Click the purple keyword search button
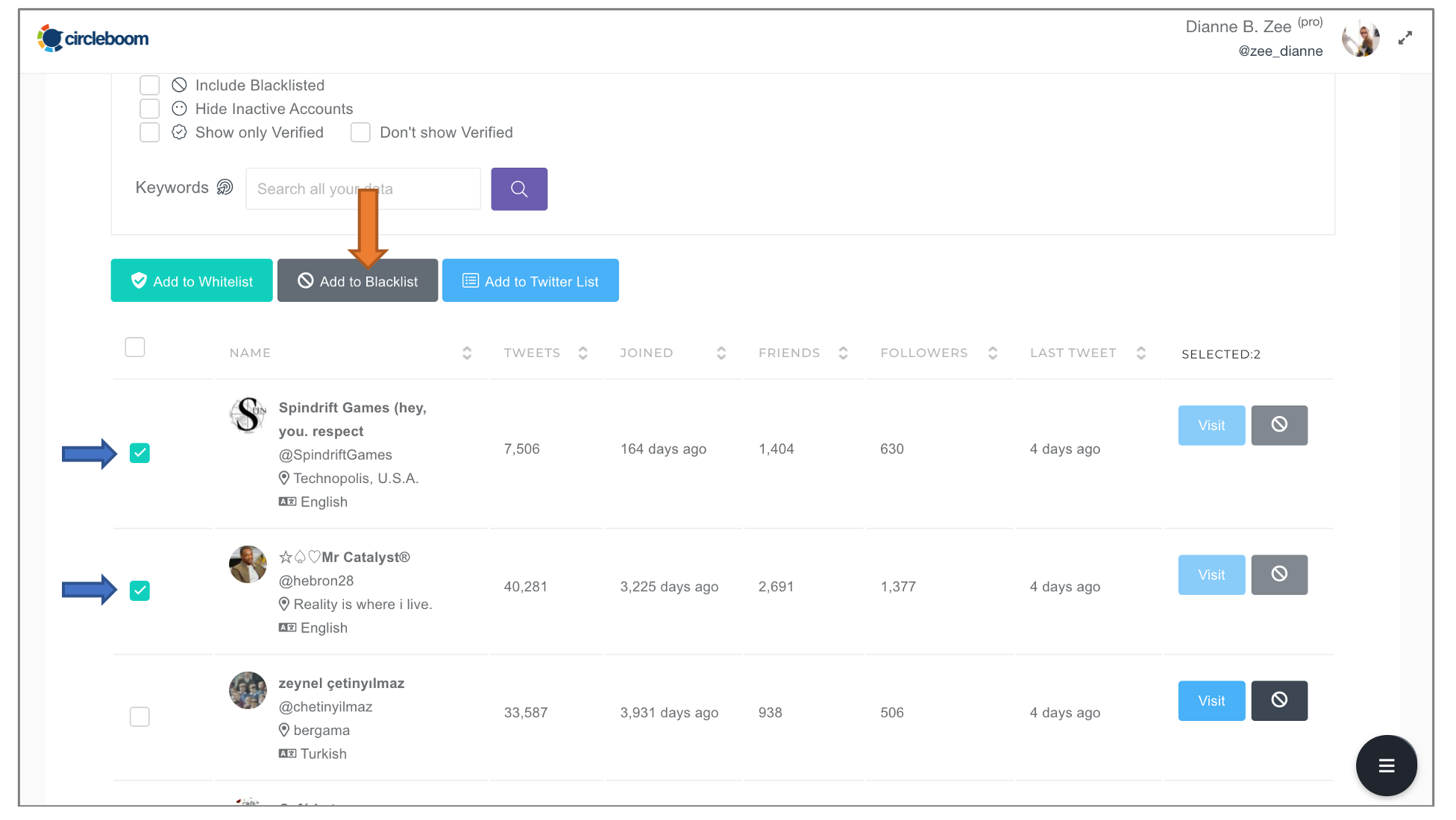The image size is (1456, 820). (519, 189)
